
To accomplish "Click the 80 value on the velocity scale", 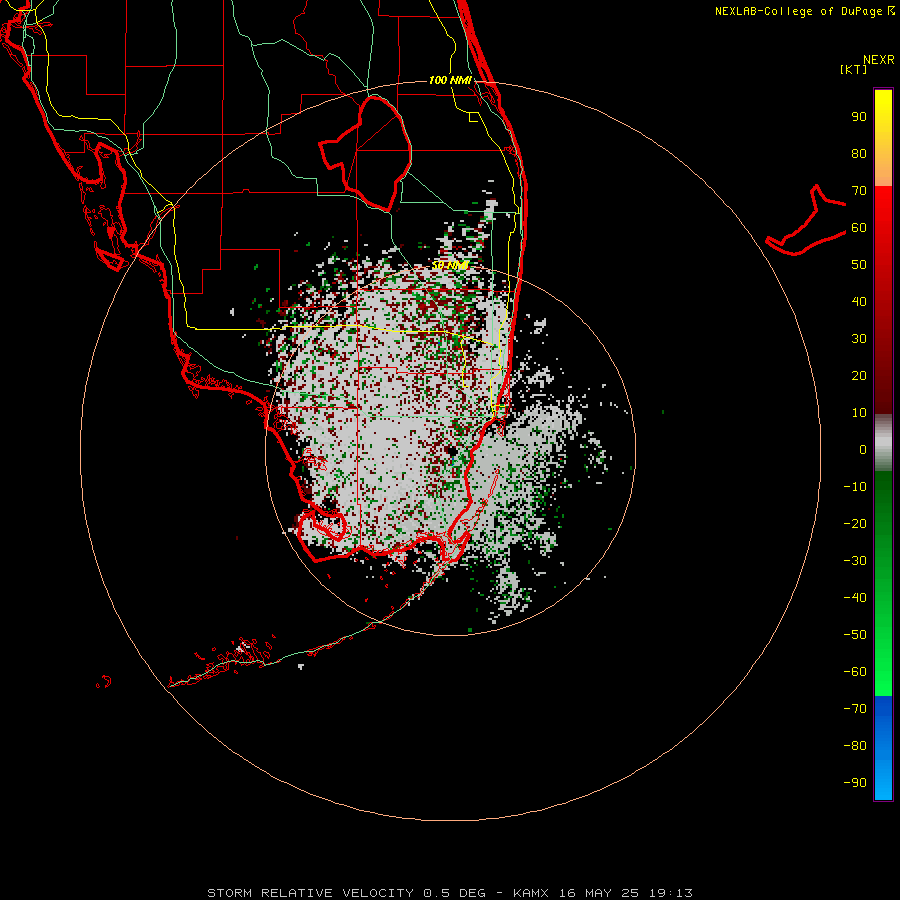I will pyautogui.click(x=859, y=154).
